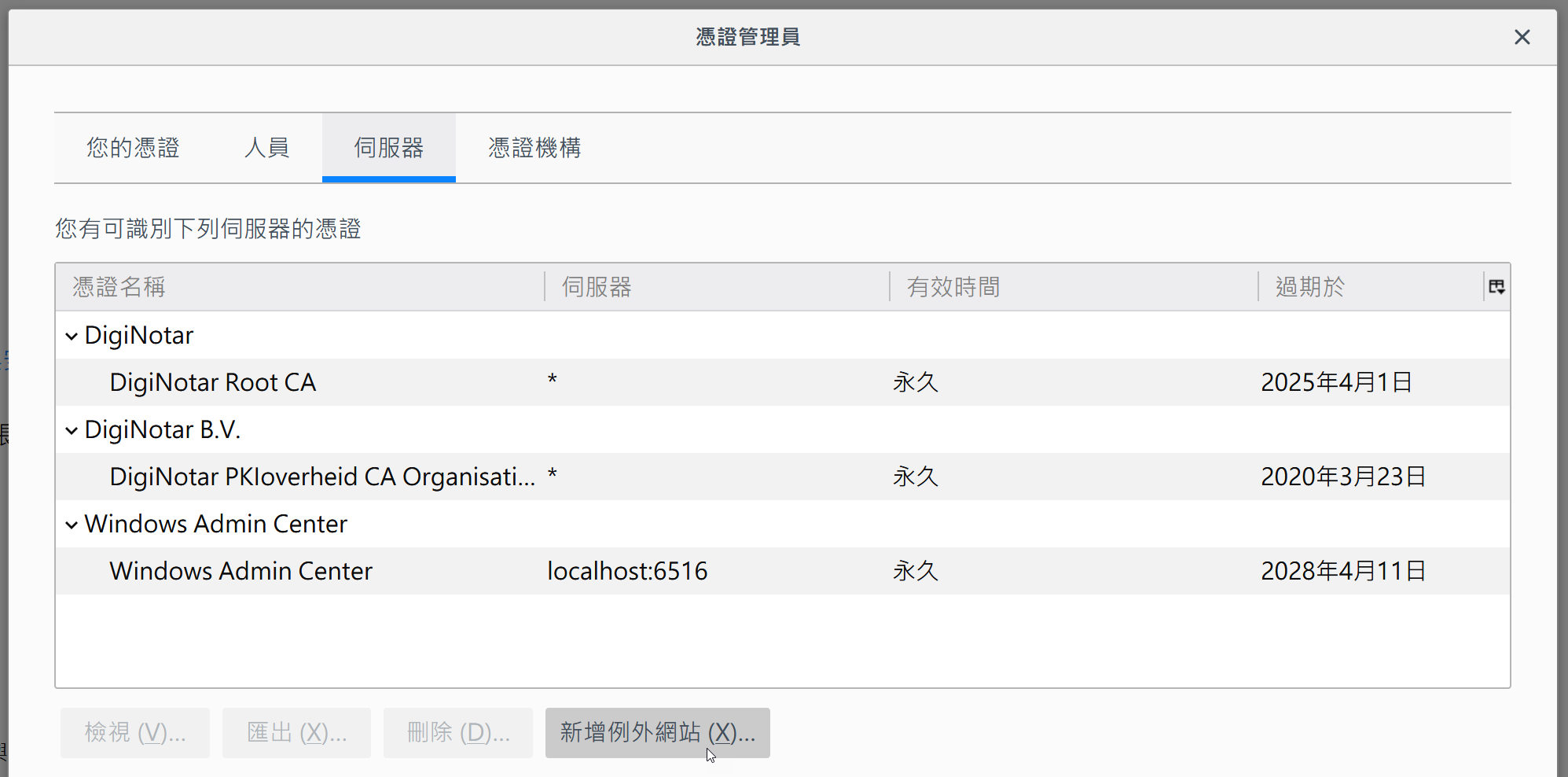Click the 2028年4月11日 expiry date

click(1344, 571)
